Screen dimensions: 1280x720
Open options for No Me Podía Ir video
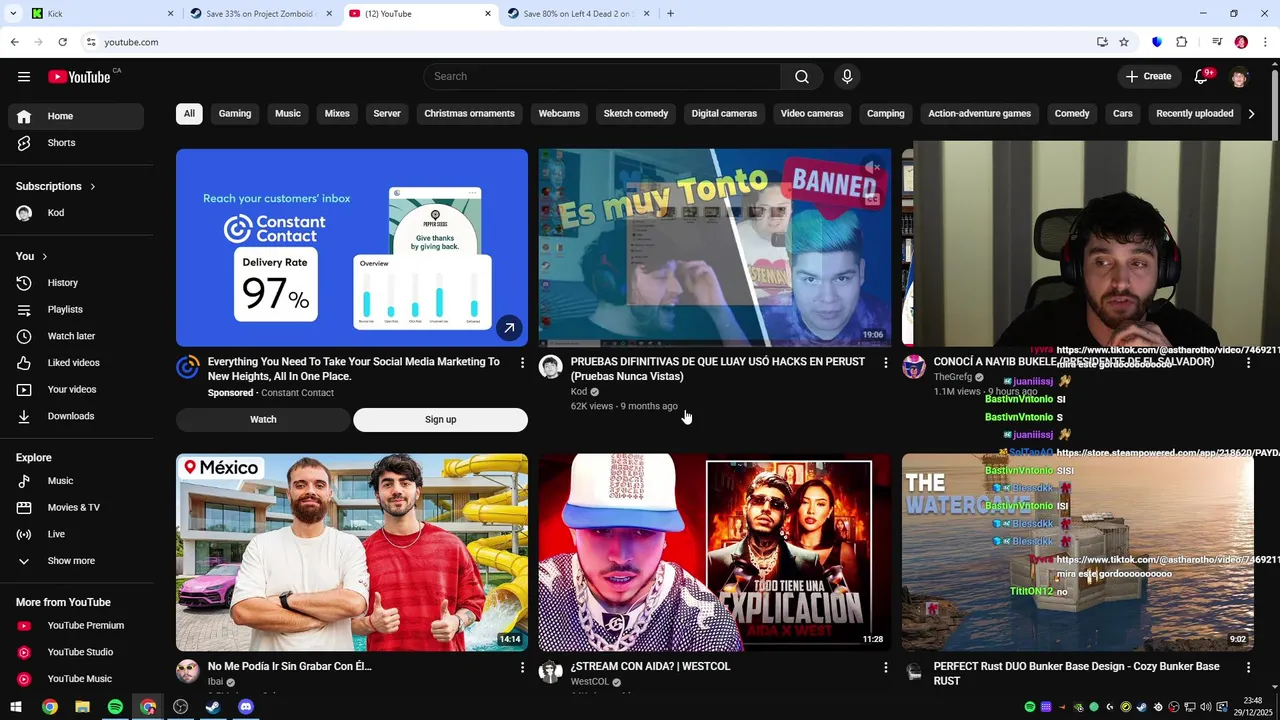522,667
